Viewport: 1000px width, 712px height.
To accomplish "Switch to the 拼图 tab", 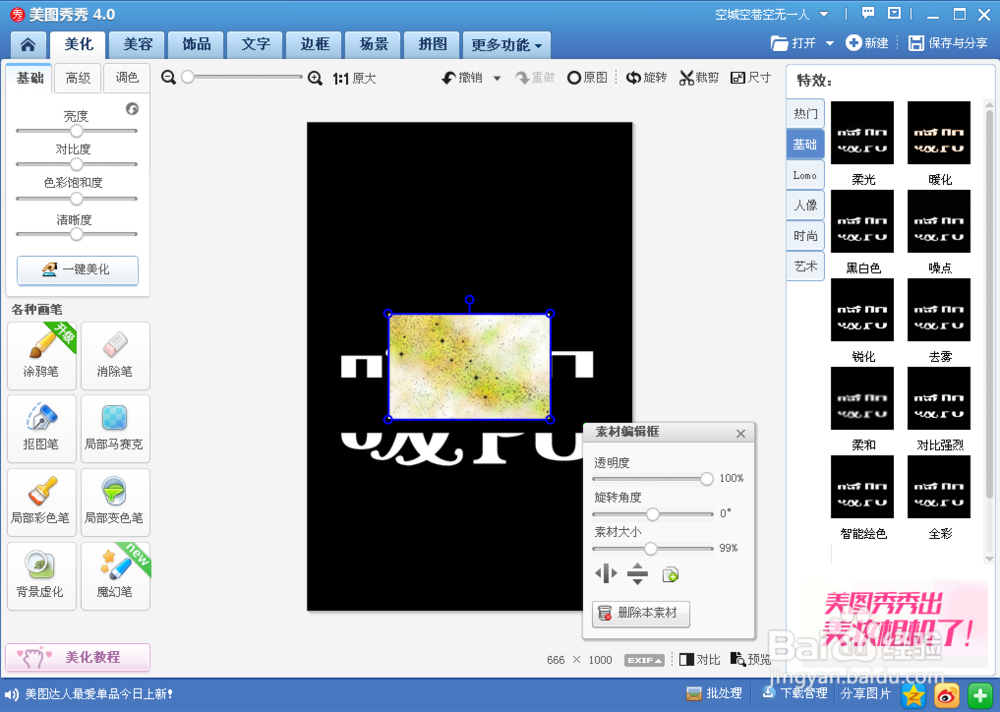I will (432, 45).
